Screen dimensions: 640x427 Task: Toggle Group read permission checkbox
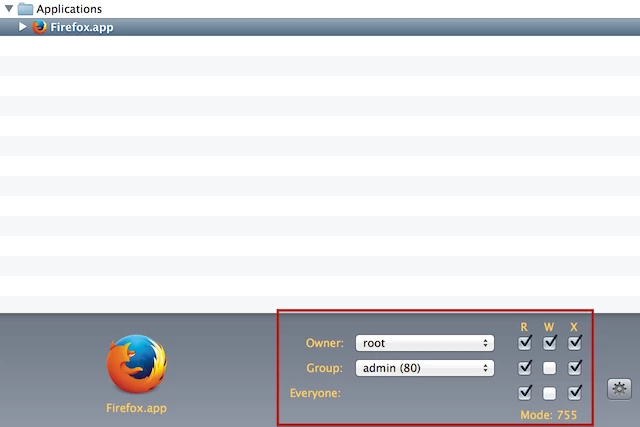(x=524, y=367)
